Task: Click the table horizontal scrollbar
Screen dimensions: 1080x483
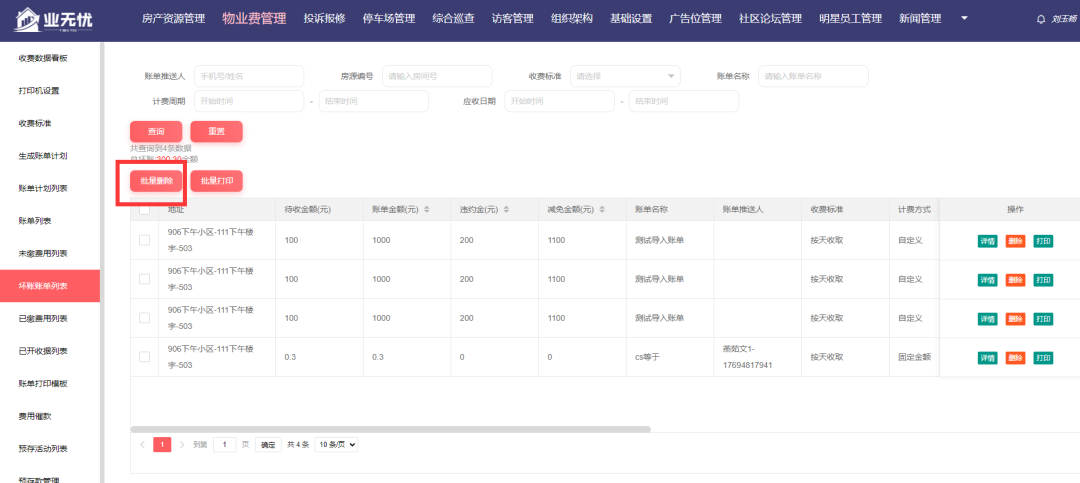Action: click(391, 429)
